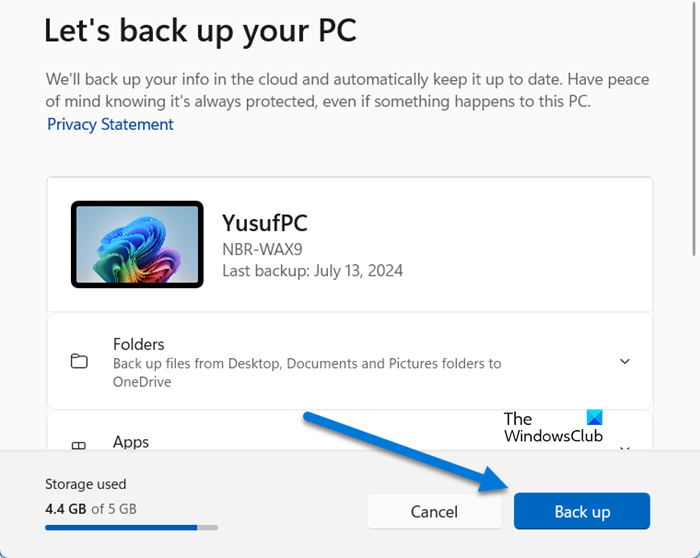This screenshot has height=558, width=700.
Task: Start backup with Back up button
Action: (x=582, y=511)
